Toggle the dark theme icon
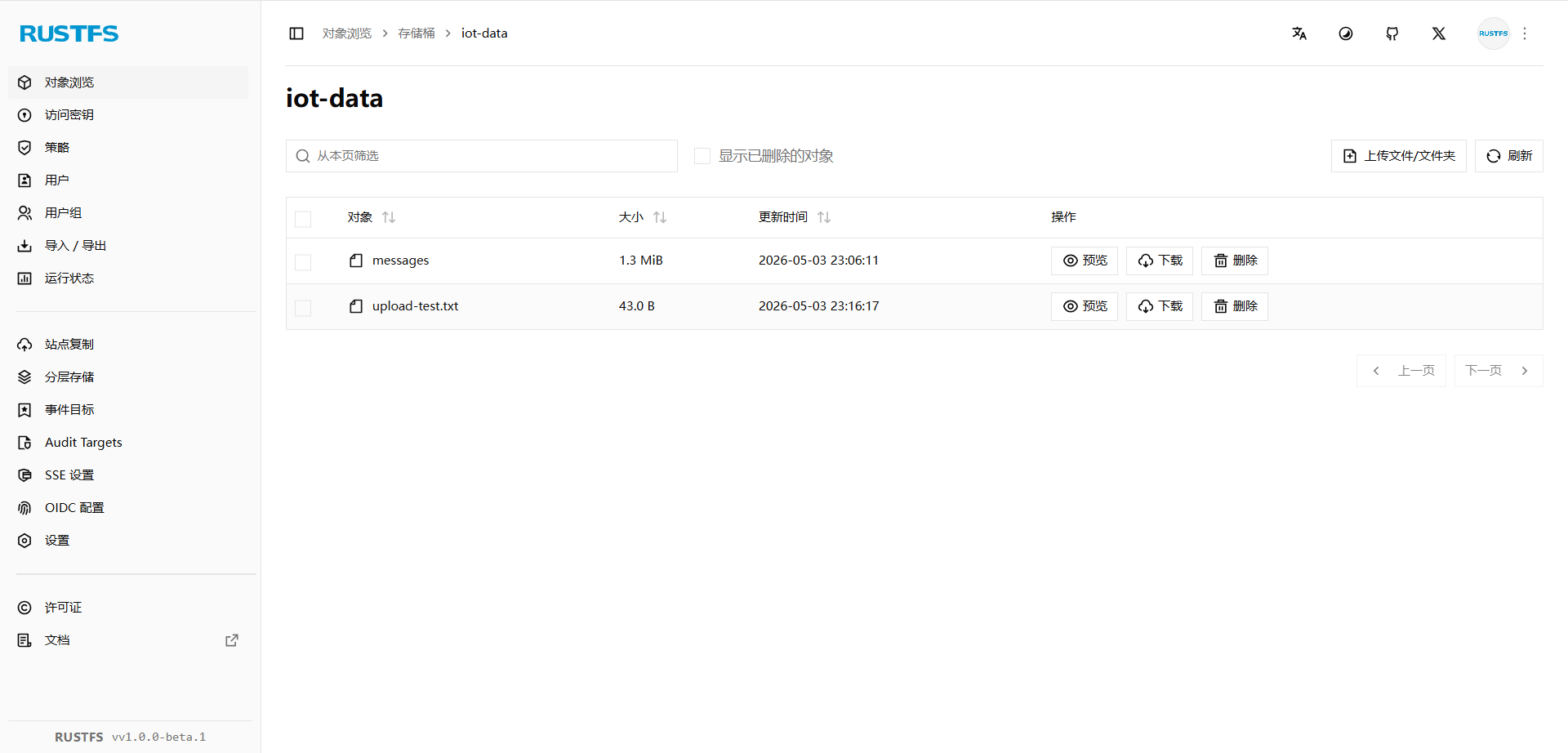Viewport: 1568px width, 753px height. click(1346, 33)
